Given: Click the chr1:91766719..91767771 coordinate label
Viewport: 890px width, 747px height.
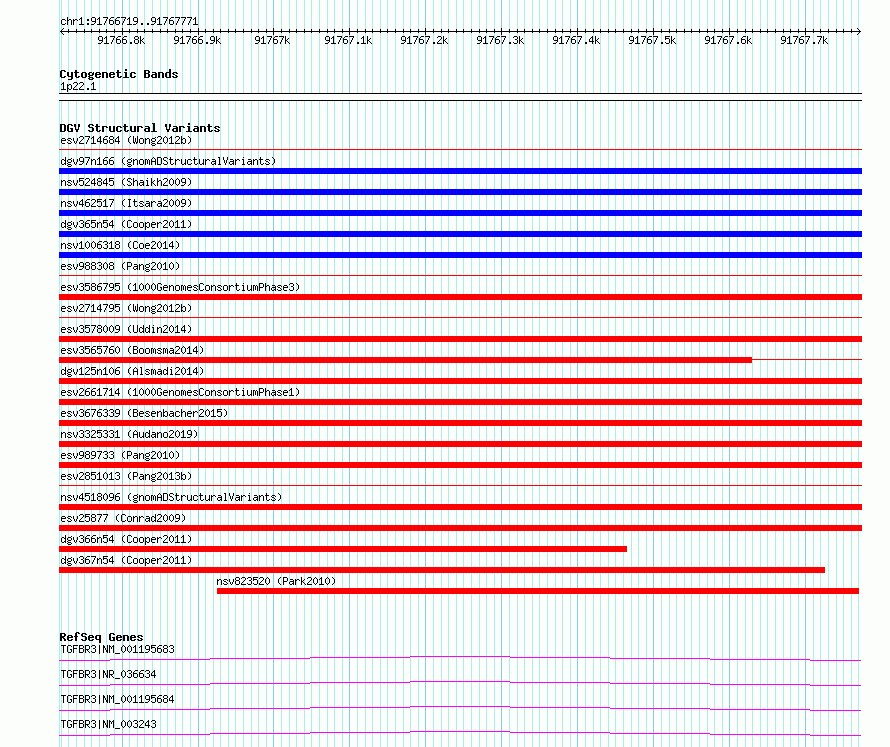Looking at the screenshot, I should pos(129,22).
